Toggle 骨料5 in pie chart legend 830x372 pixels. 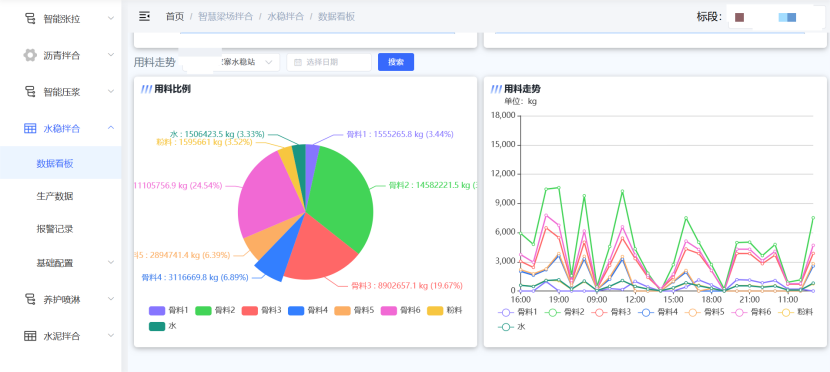(355, 311)
